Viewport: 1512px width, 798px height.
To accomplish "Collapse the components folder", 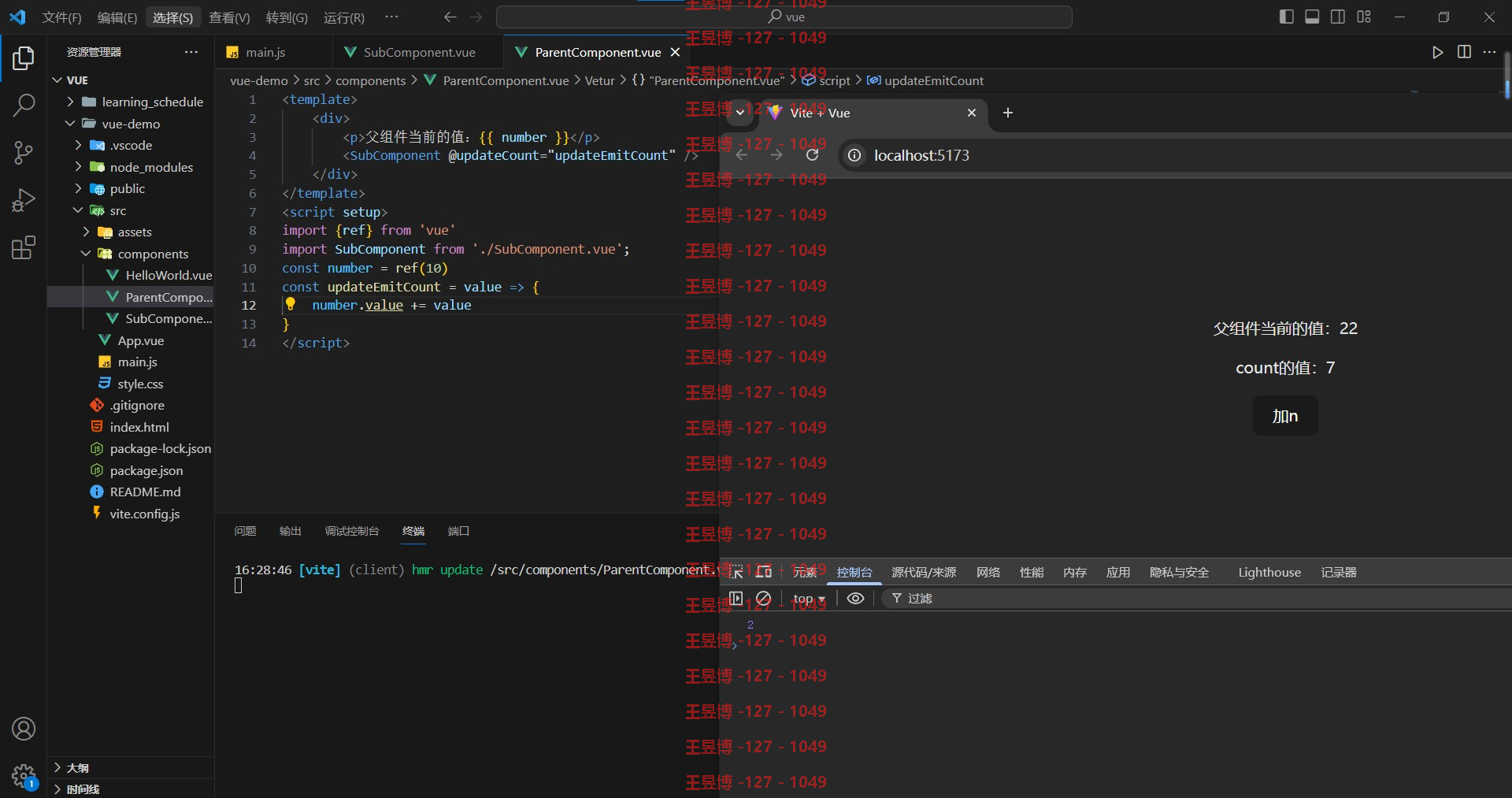I will point(86,254).
